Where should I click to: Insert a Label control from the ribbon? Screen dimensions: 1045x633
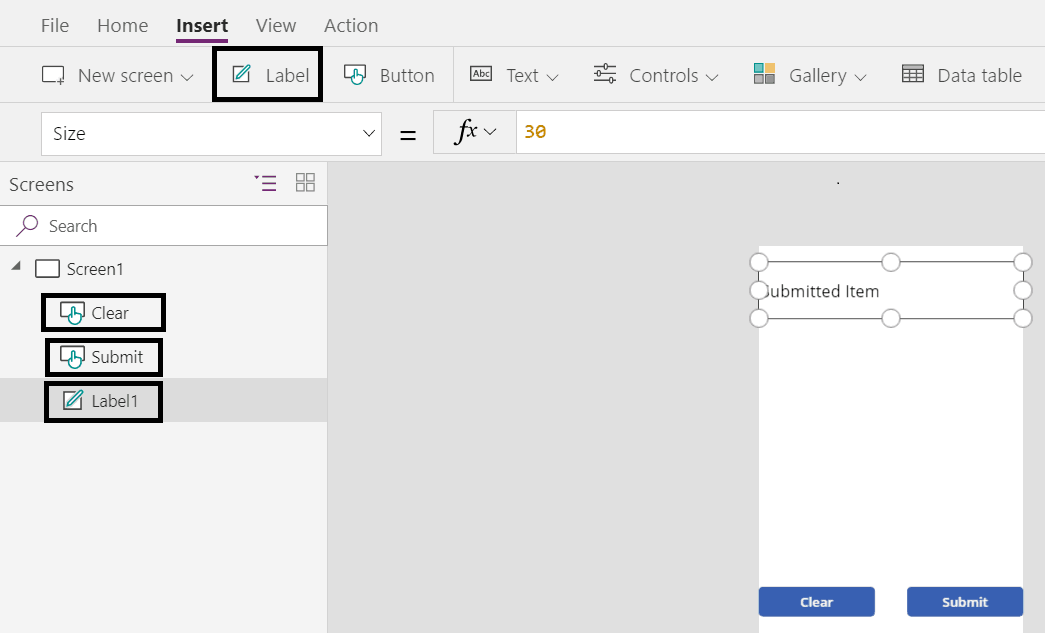[267, 74]
